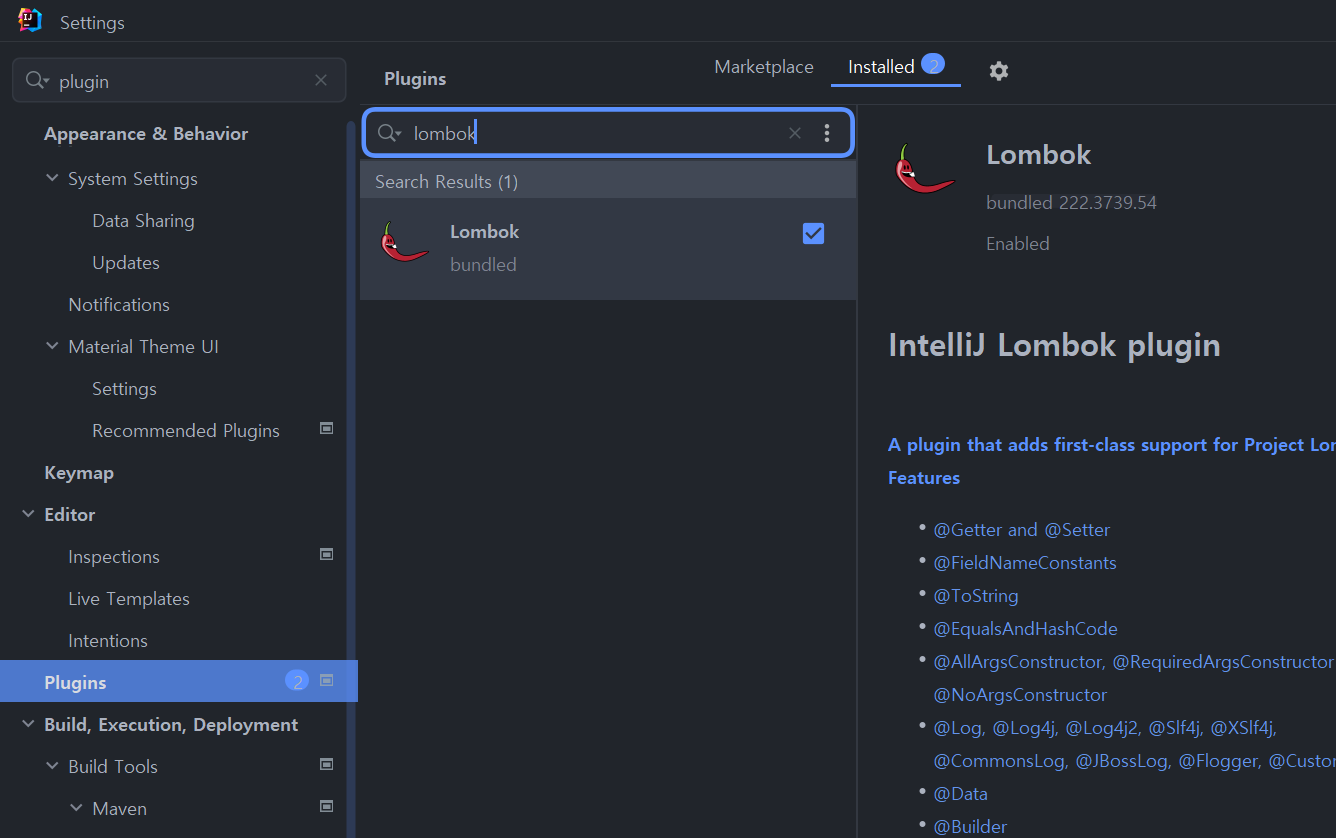
Task: Open the @Slf4j link
Action: click(x=1174, y=728)
